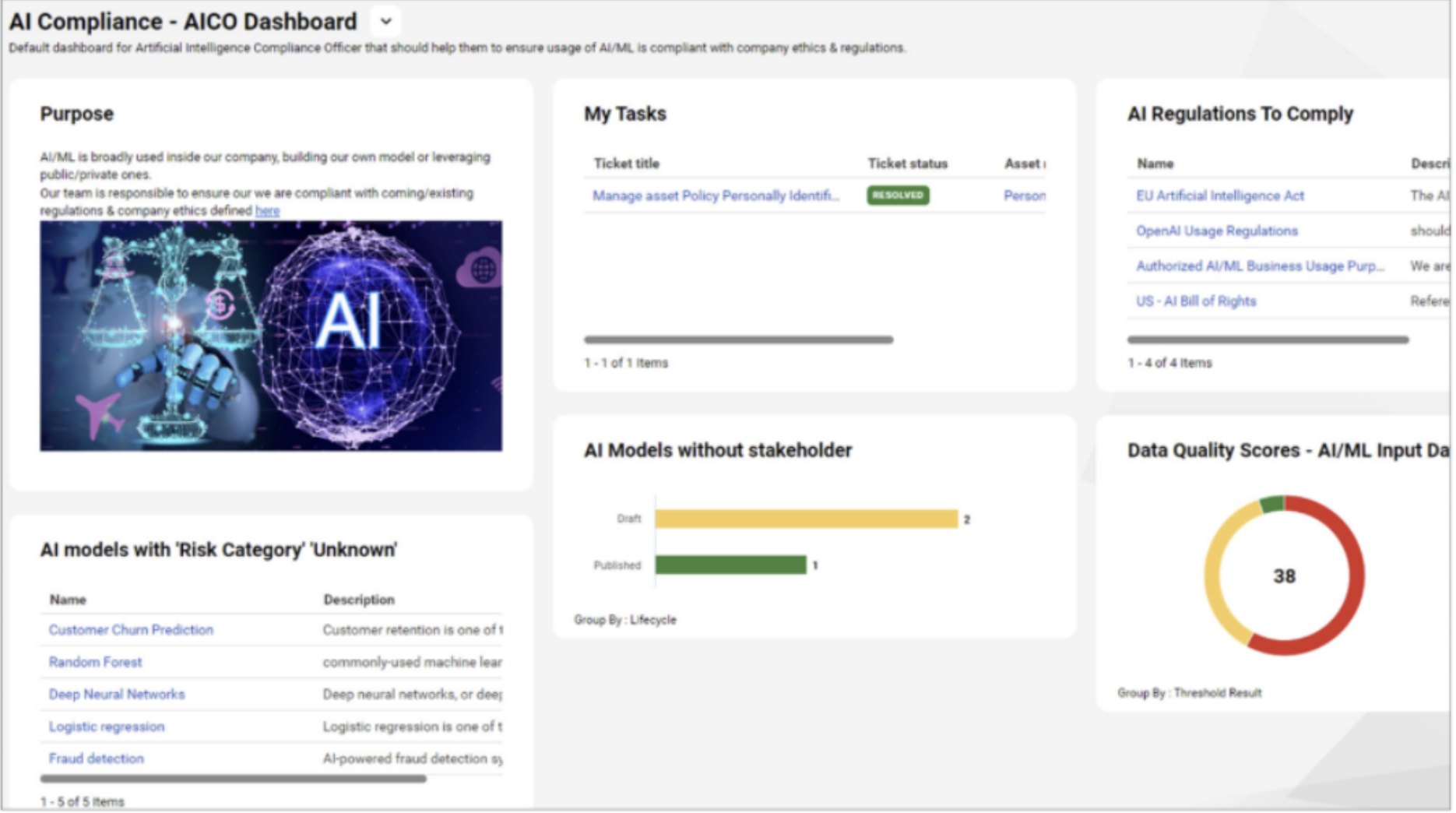Click the Name column header in AI Regulations
Viewport: 1456px width, 813px height.
tap(1155, 164)
